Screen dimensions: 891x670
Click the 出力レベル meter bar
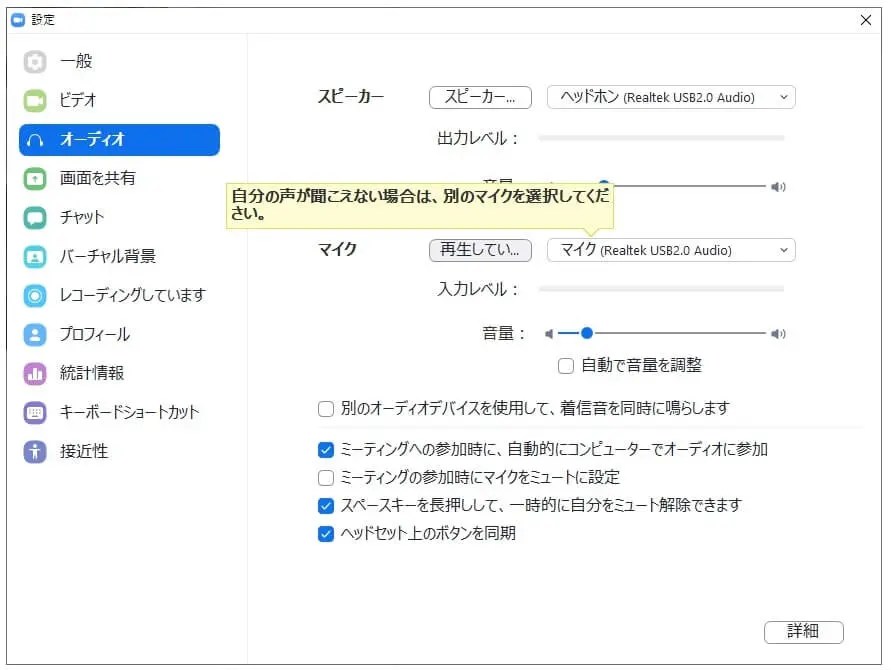(661, 138)
